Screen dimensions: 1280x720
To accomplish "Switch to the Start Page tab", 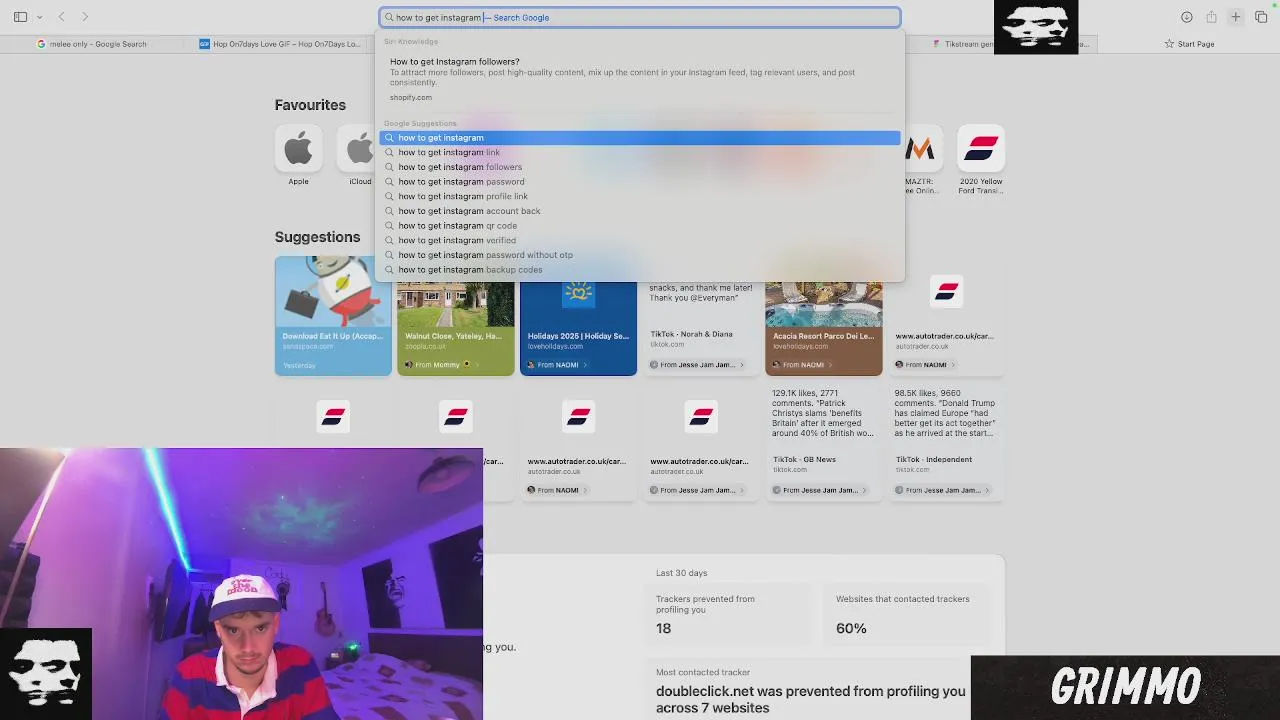I will 1189,44.
